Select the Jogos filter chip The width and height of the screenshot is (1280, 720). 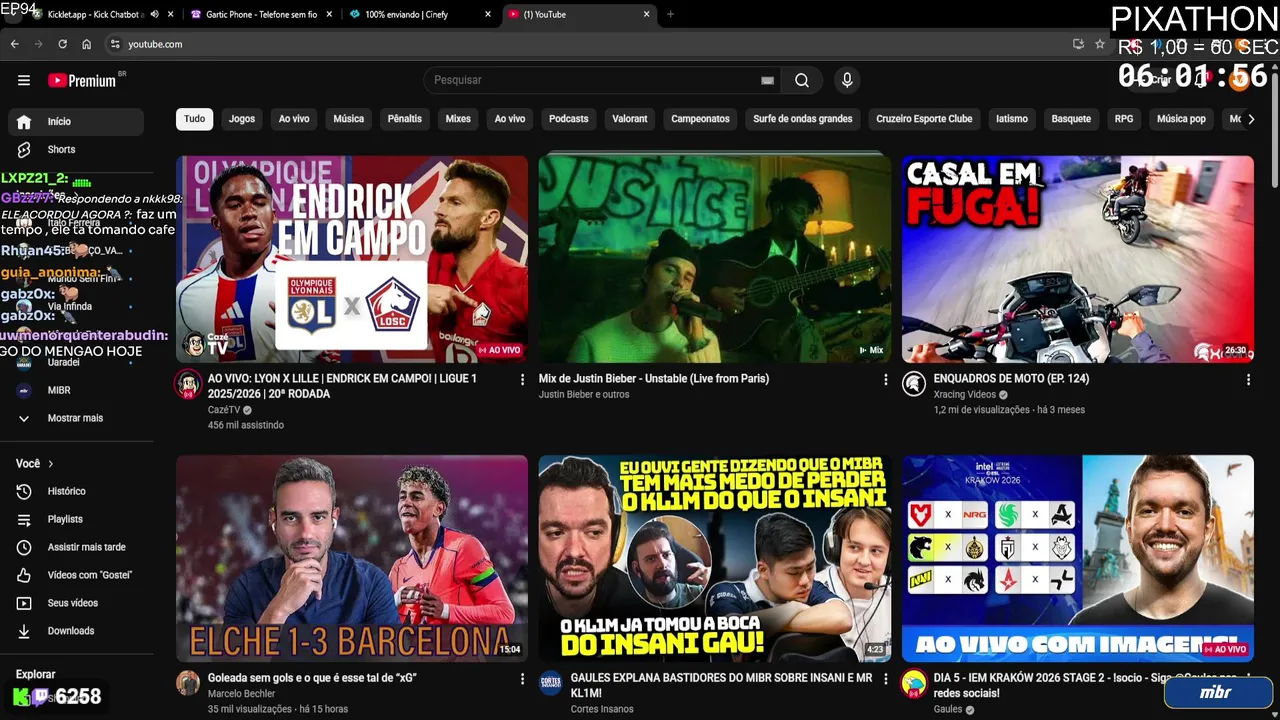click(242, 119)
